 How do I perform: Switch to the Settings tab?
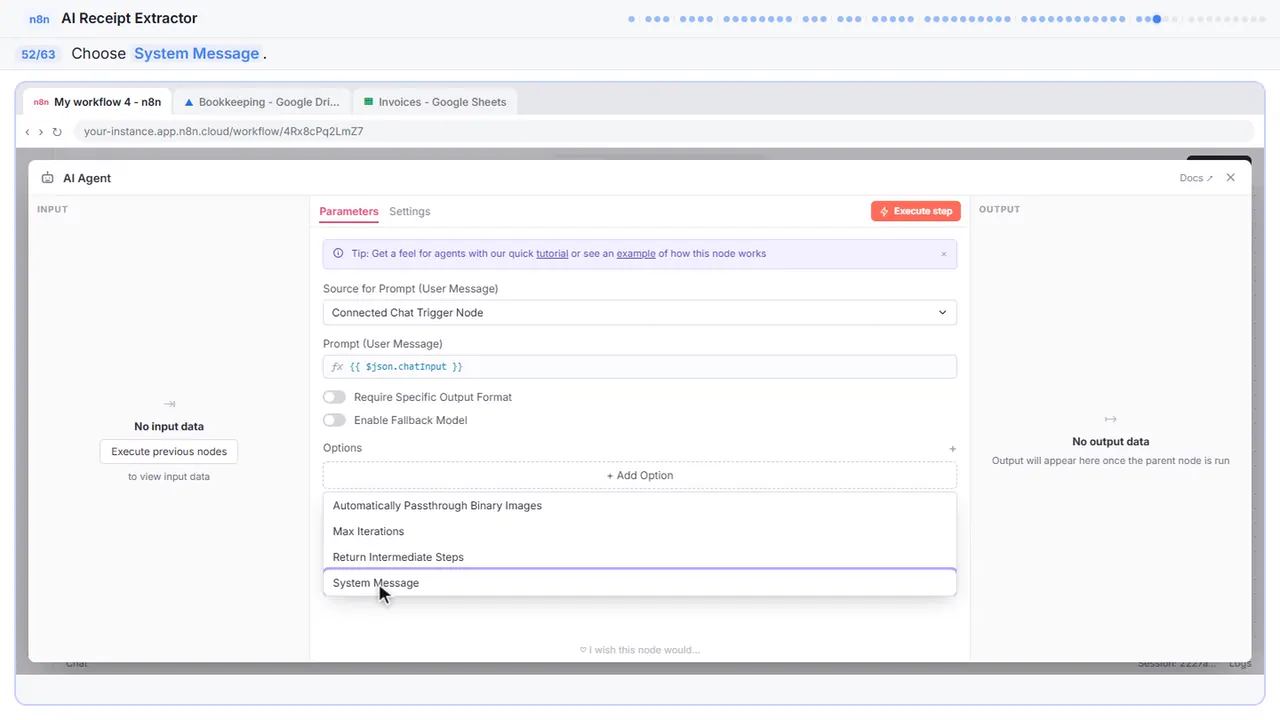click(410, 212)
